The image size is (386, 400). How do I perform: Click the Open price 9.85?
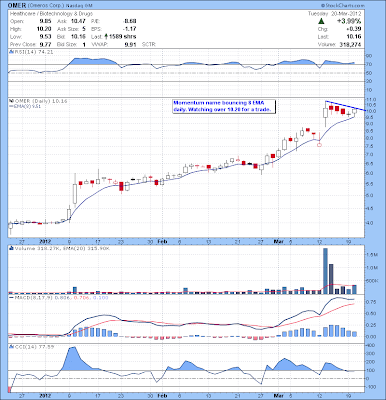45,21
